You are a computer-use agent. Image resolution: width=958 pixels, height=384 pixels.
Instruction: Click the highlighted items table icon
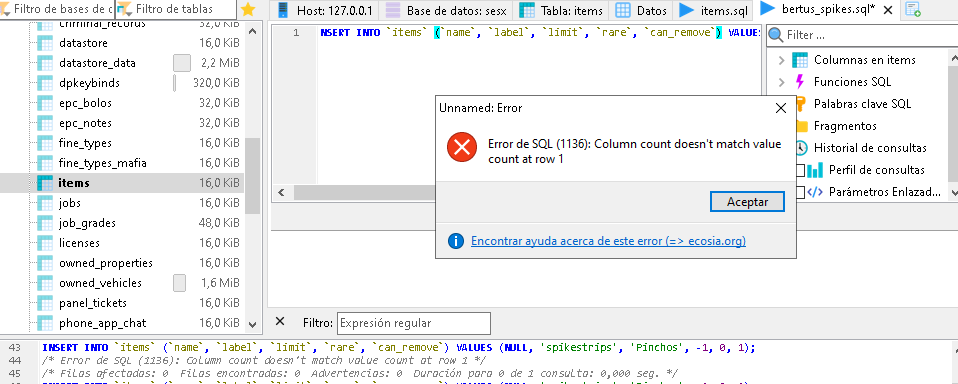click(x=45, y=183)
